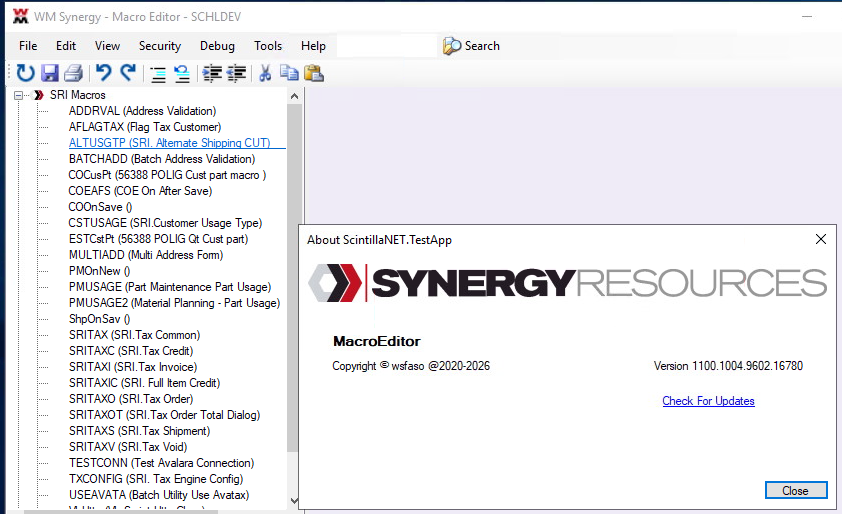
Task: Open the Edit menu
Action: pos(66,46)
